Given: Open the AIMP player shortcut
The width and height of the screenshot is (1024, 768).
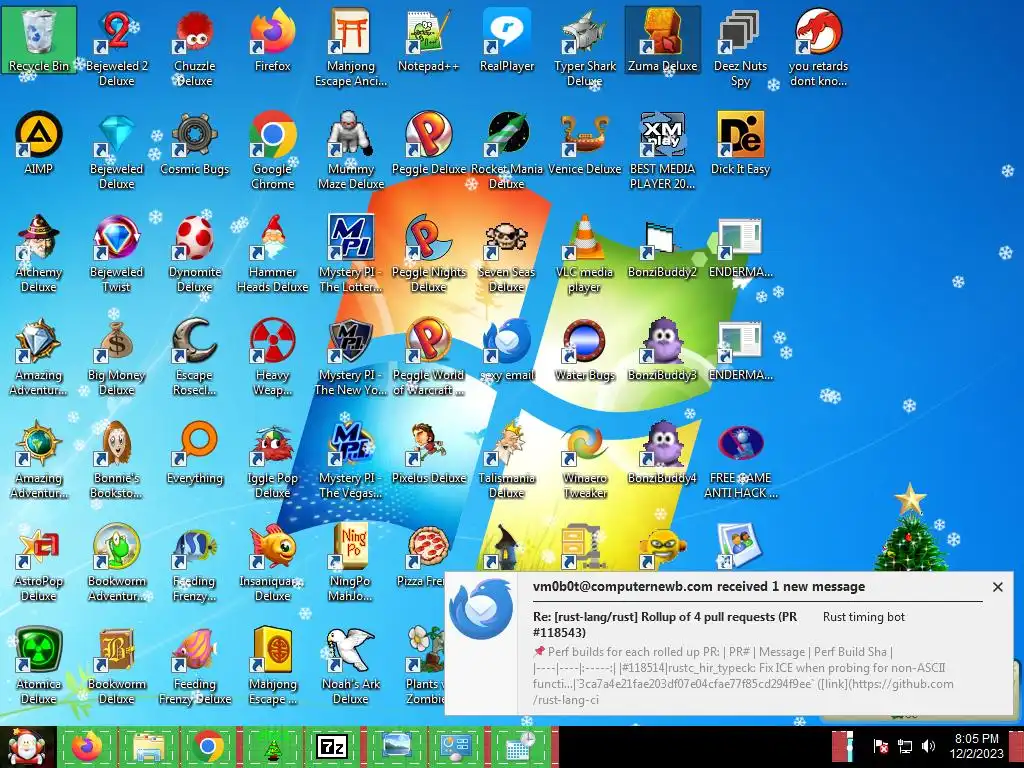Looking at the screenshot, I should 39,144.
